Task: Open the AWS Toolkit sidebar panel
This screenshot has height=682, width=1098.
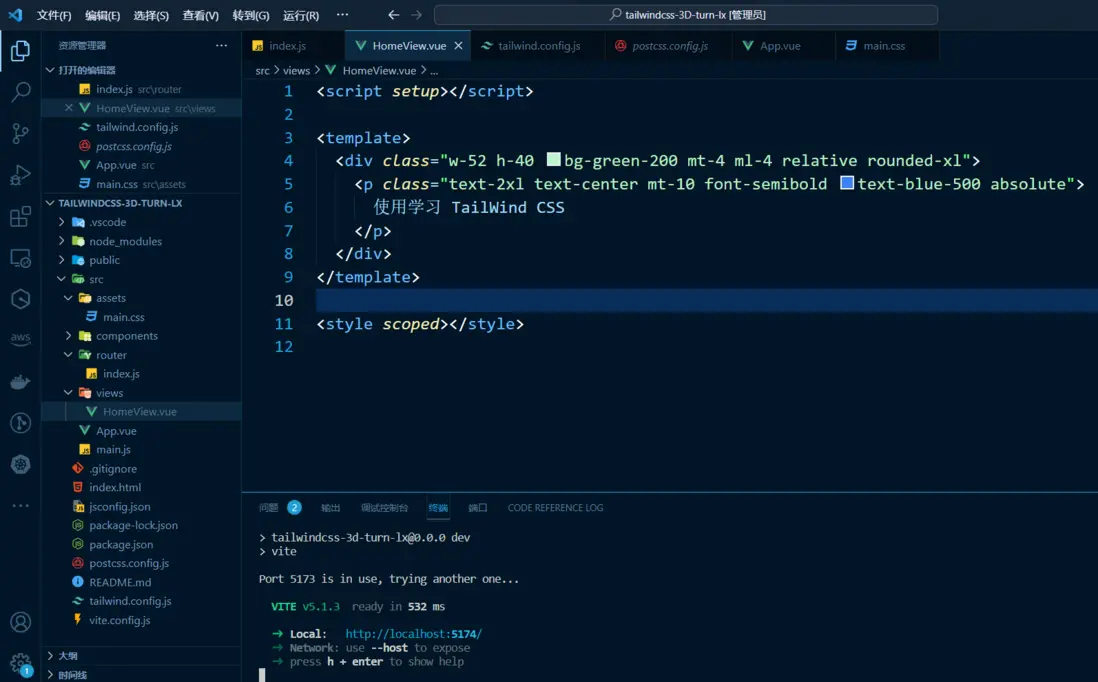Action: coord(20,338)
